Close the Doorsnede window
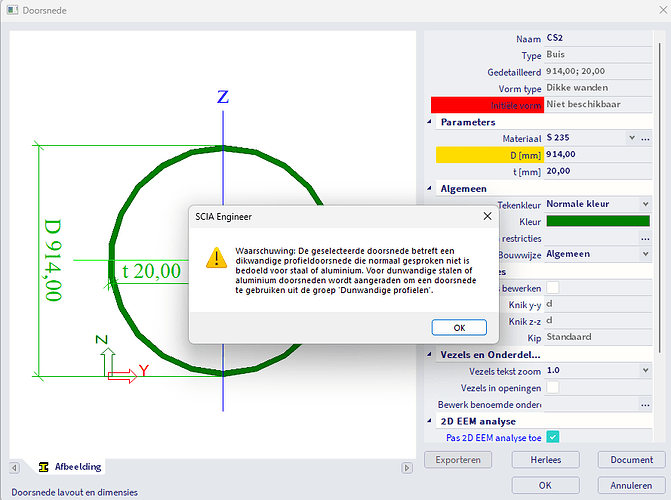The height and width of the screenshot is (500, 671). (x=663, y=10)
